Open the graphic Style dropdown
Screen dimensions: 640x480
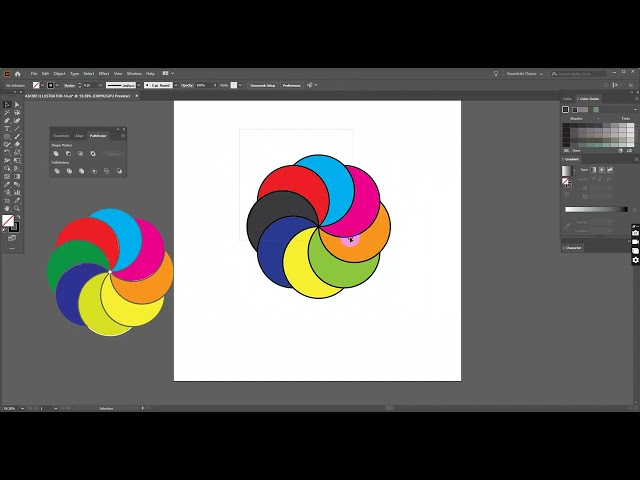[240, 85]
